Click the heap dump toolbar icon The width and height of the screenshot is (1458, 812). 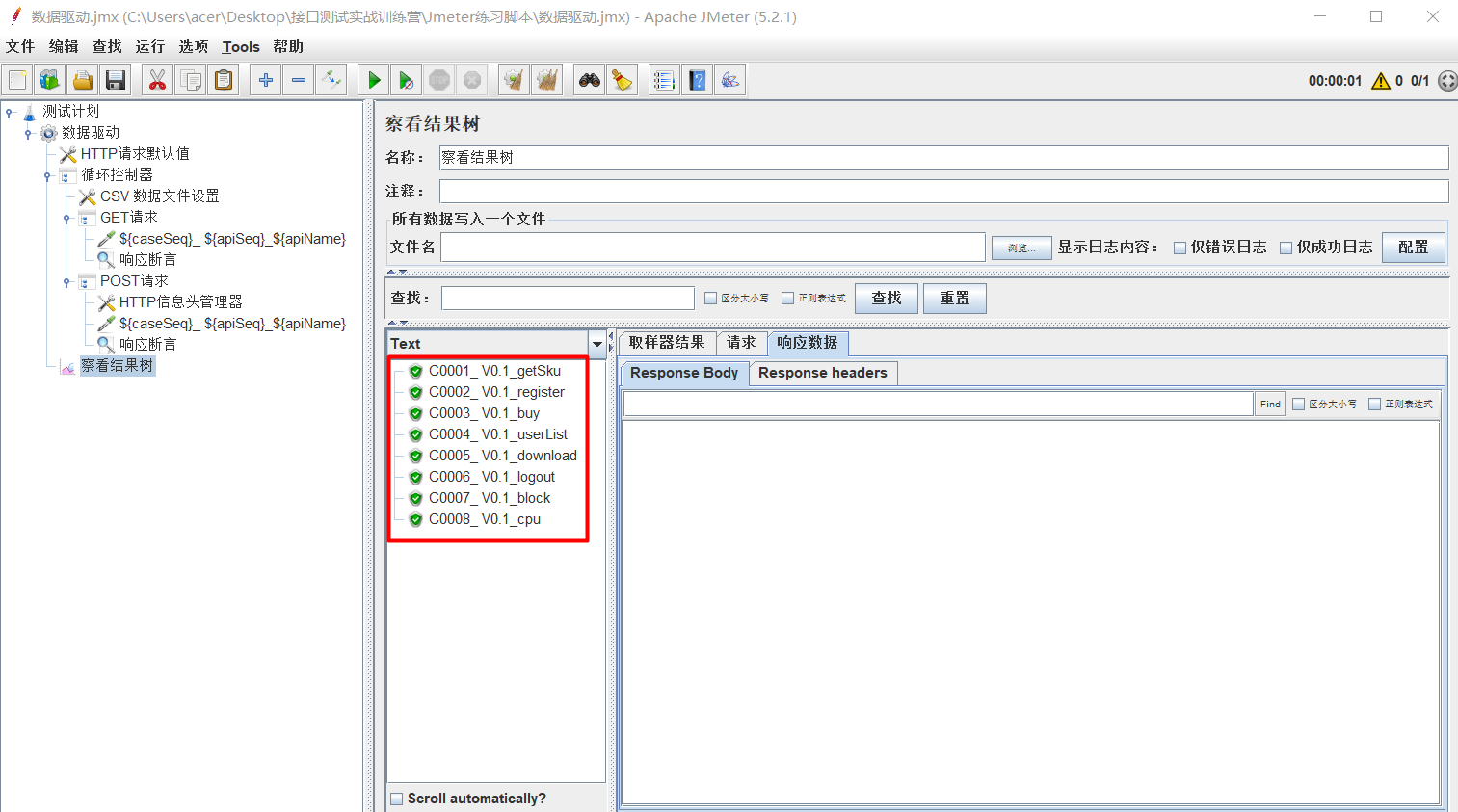coord(730,80)
